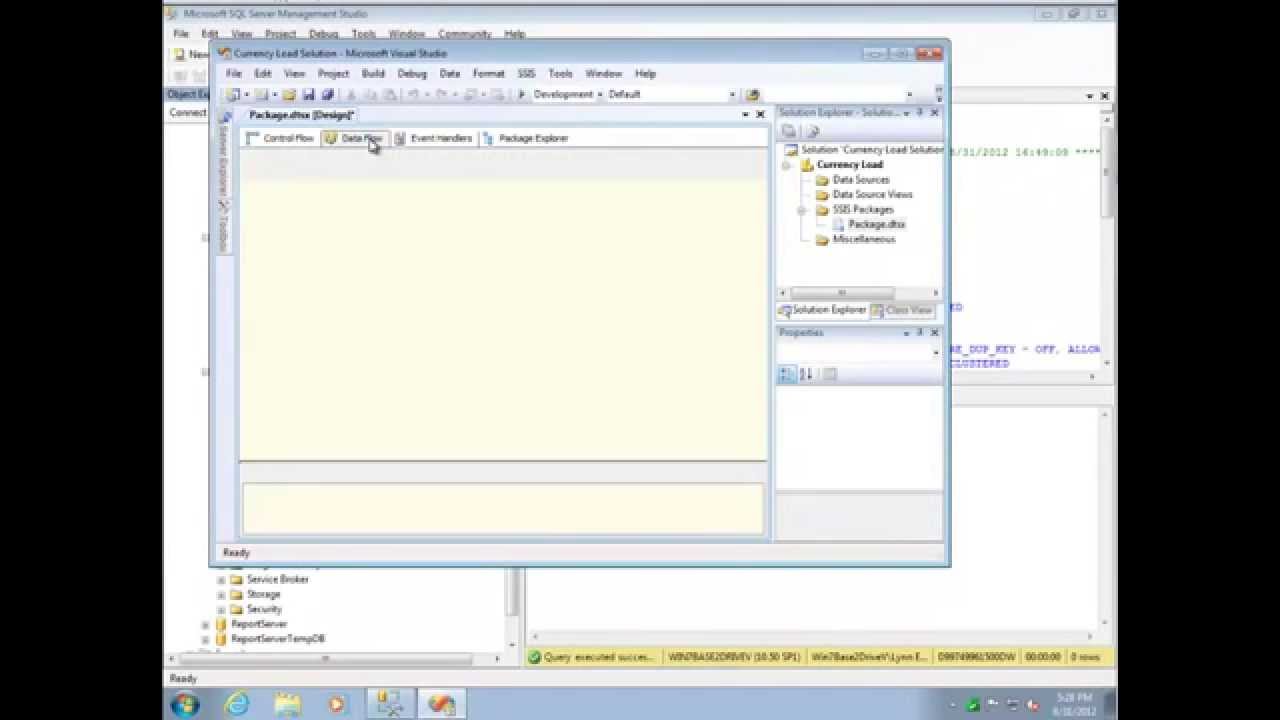The width and height of the screenshot is (1280, 720).
Task: Click Connect in SSMS Object Explorer
Action: click(187, 113)
